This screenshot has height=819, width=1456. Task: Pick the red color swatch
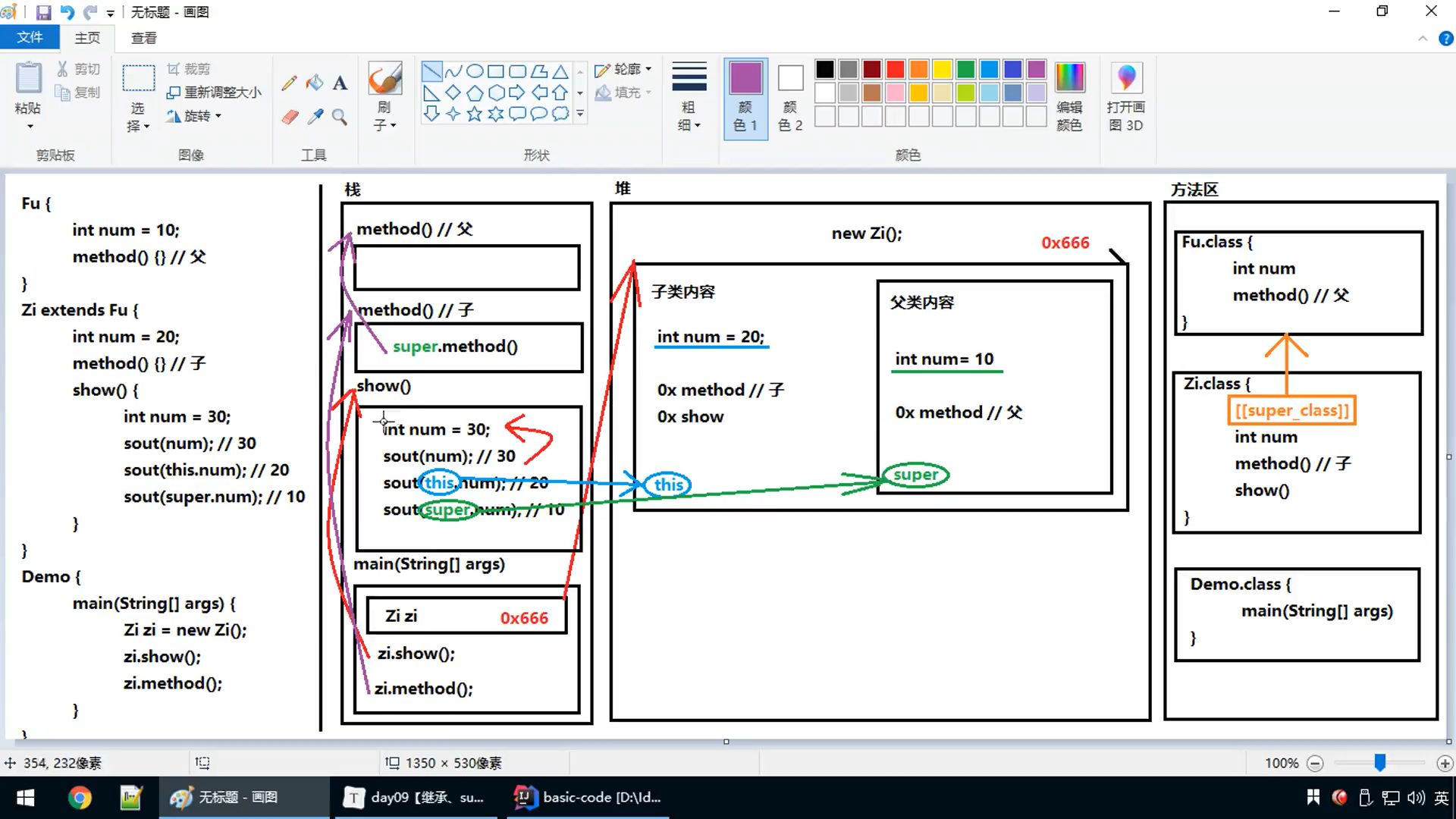point(895,70)
